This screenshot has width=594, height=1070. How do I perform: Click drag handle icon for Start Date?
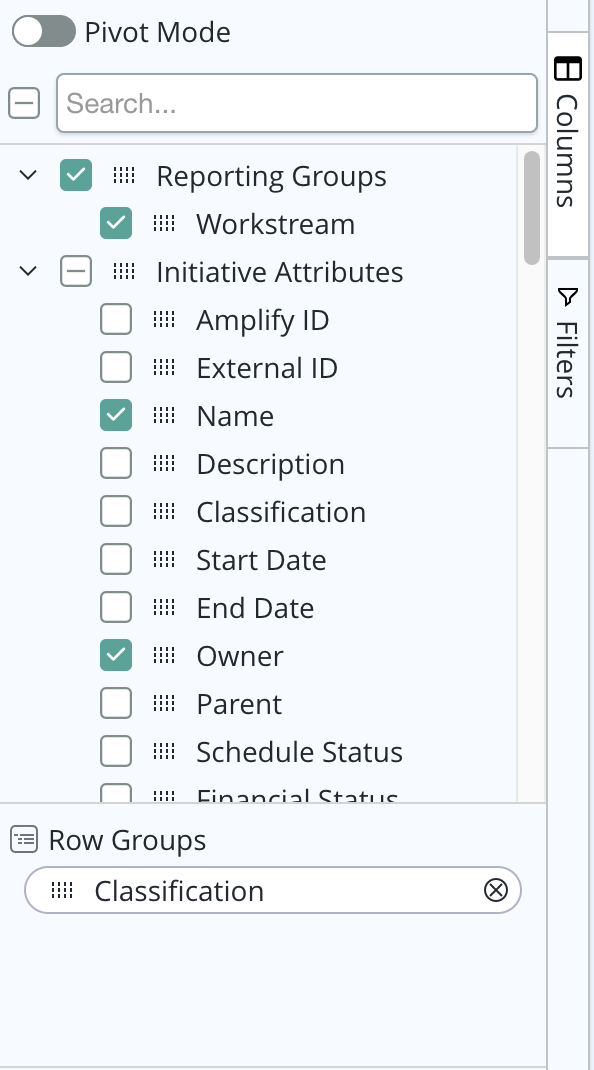click(x=164, y=560)
